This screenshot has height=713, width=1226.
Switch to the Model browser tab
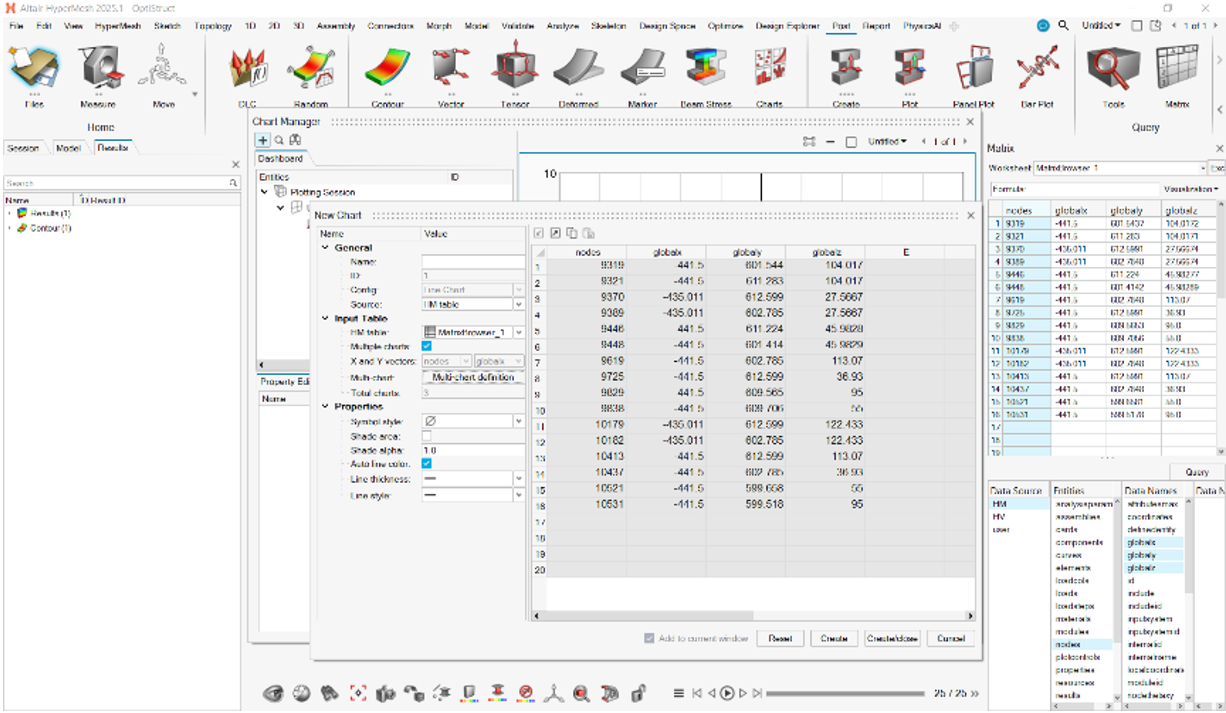pos(68,148)
